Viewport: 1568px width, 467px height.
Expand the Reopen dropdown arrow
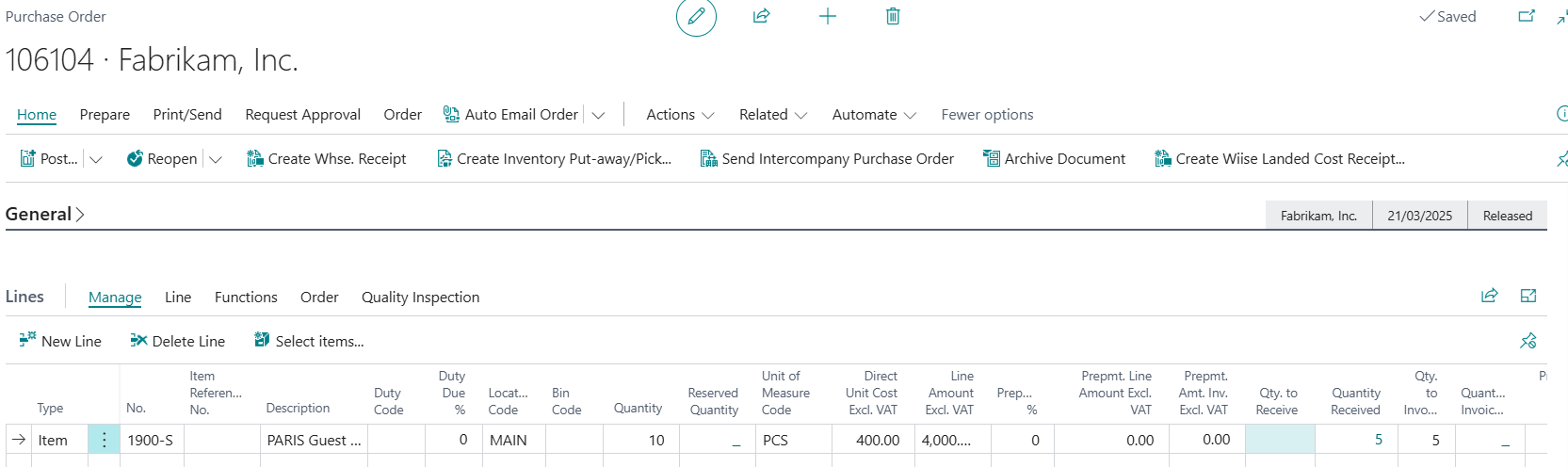point(215,159)
